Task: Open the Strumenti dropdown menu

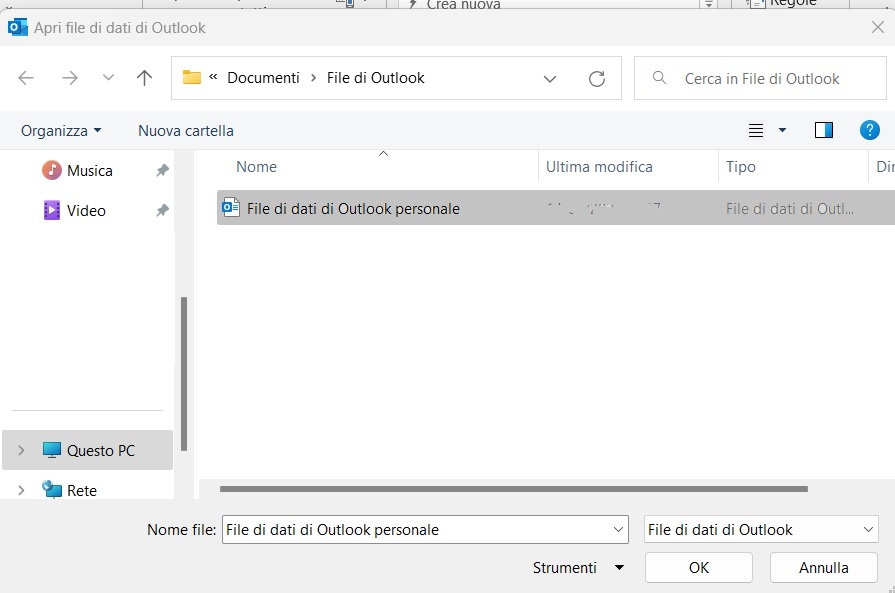Action: click(578, 568)
